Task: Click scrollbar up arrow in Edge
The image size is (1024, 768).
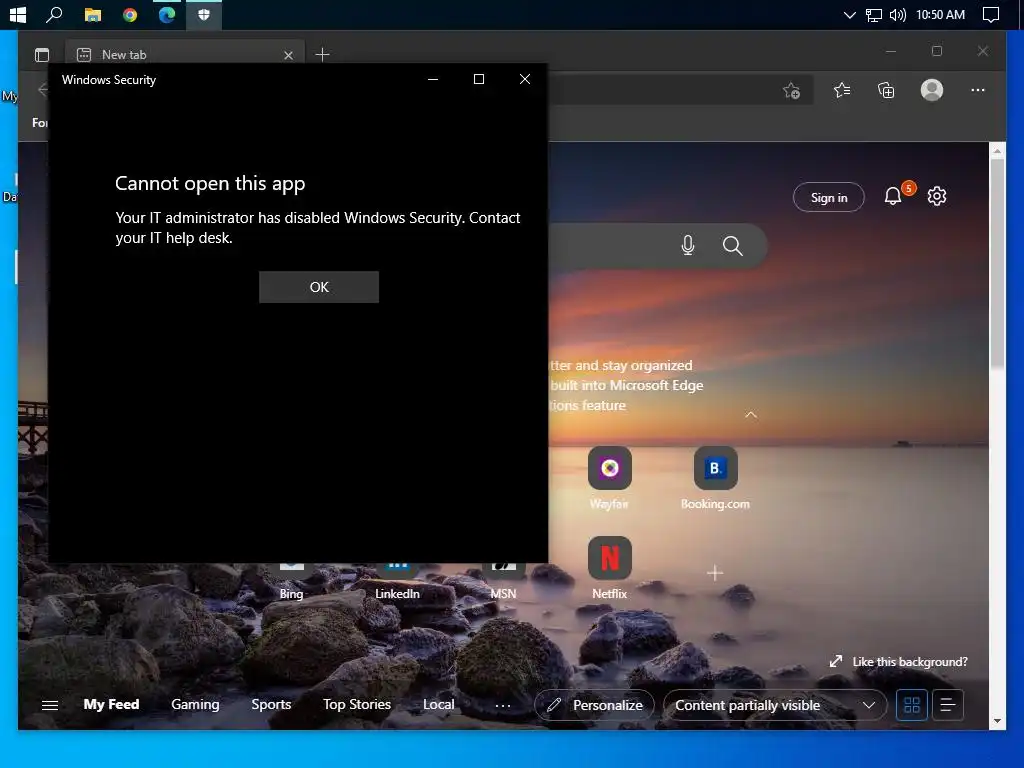Action: [x=997, y=151]
